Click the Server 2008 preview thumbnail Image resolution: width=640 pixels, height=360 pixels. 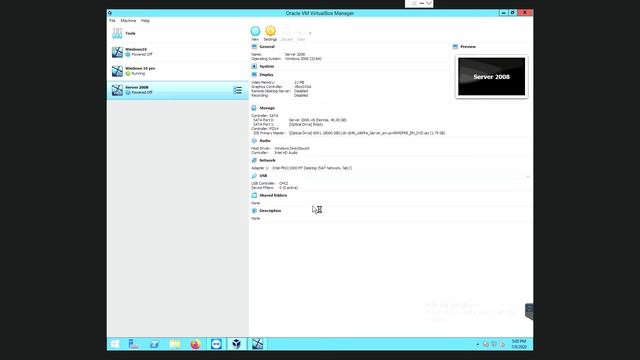(x=491, y=76)
